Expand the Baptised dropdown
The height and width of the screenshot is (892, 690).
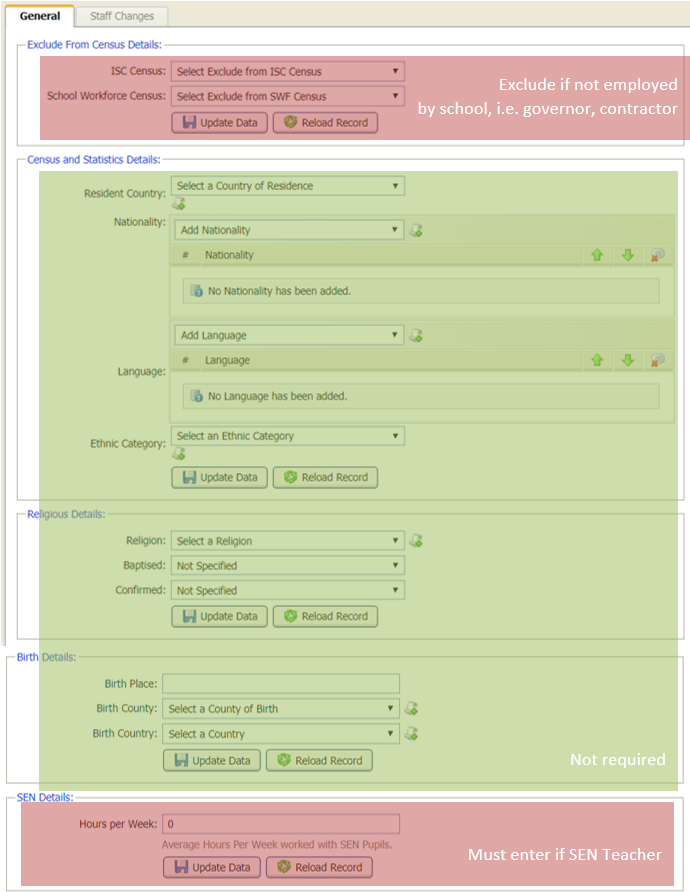pyautogui.click(x=288, y=566)
